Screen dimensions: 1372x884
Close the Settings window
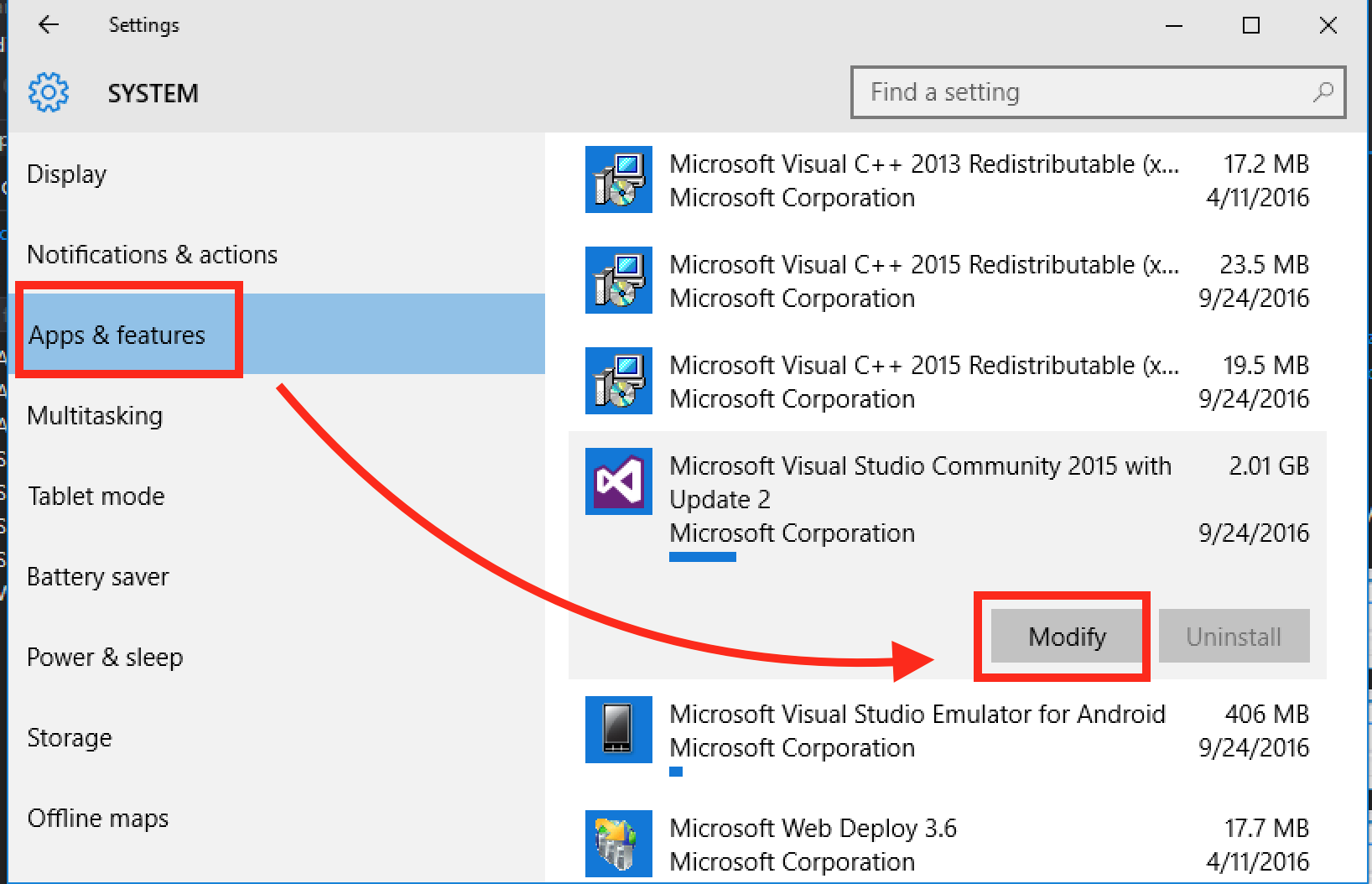tap(1328, 25)
